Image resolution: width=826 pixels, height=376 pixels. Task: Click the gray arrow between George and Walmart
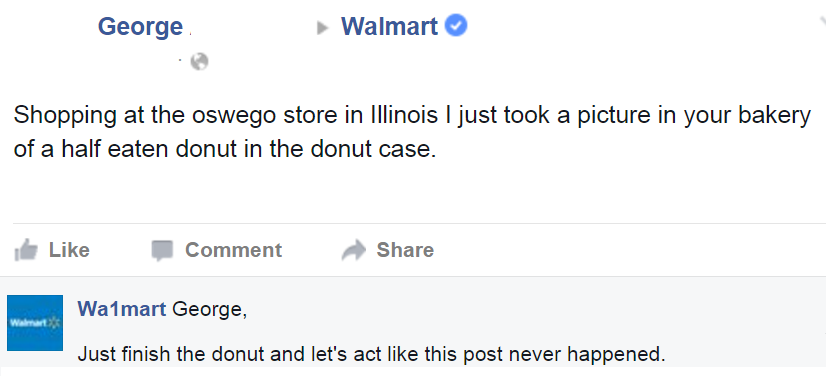pyautogui.click(x=322, y=28)
